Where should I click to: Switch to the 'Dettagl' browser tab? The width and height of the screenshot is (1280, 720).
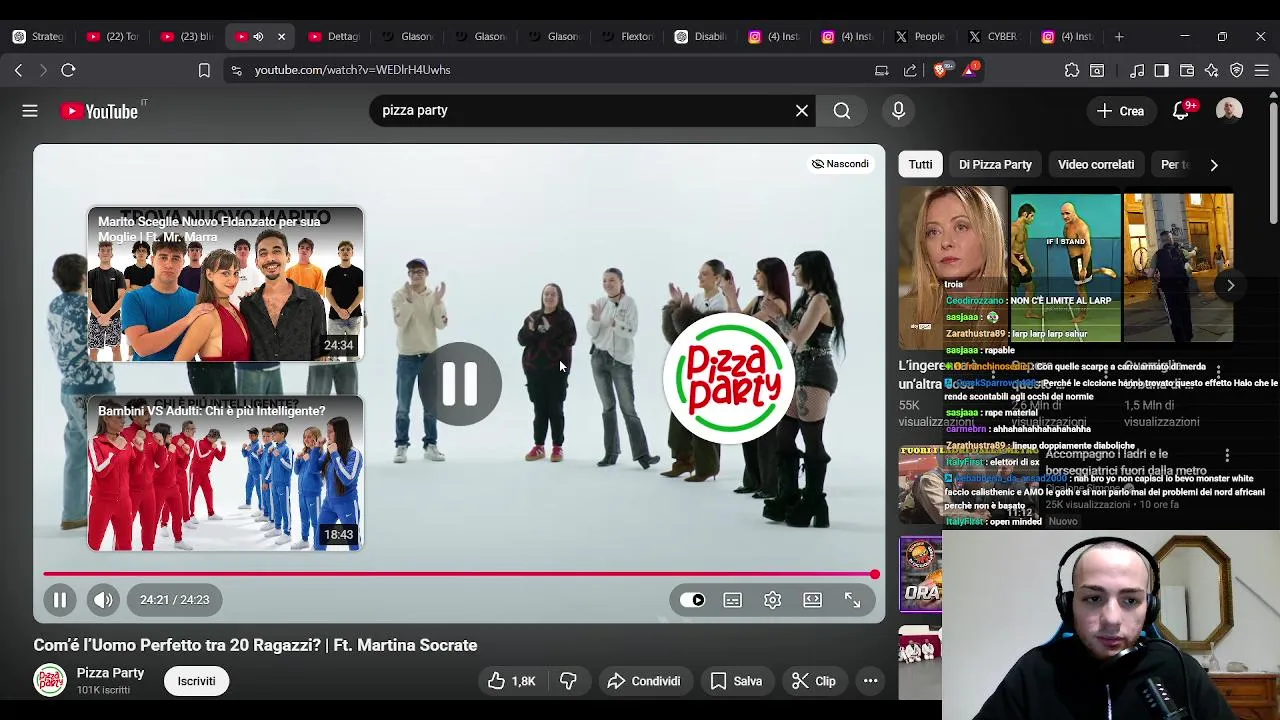pos(334,36)
